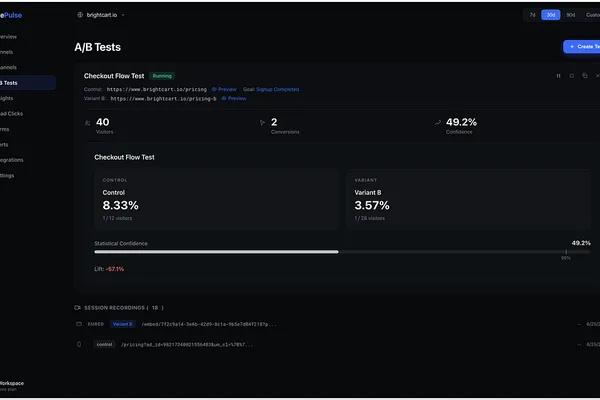Select the 90d time range
The image size is (600, 400).
571,15
